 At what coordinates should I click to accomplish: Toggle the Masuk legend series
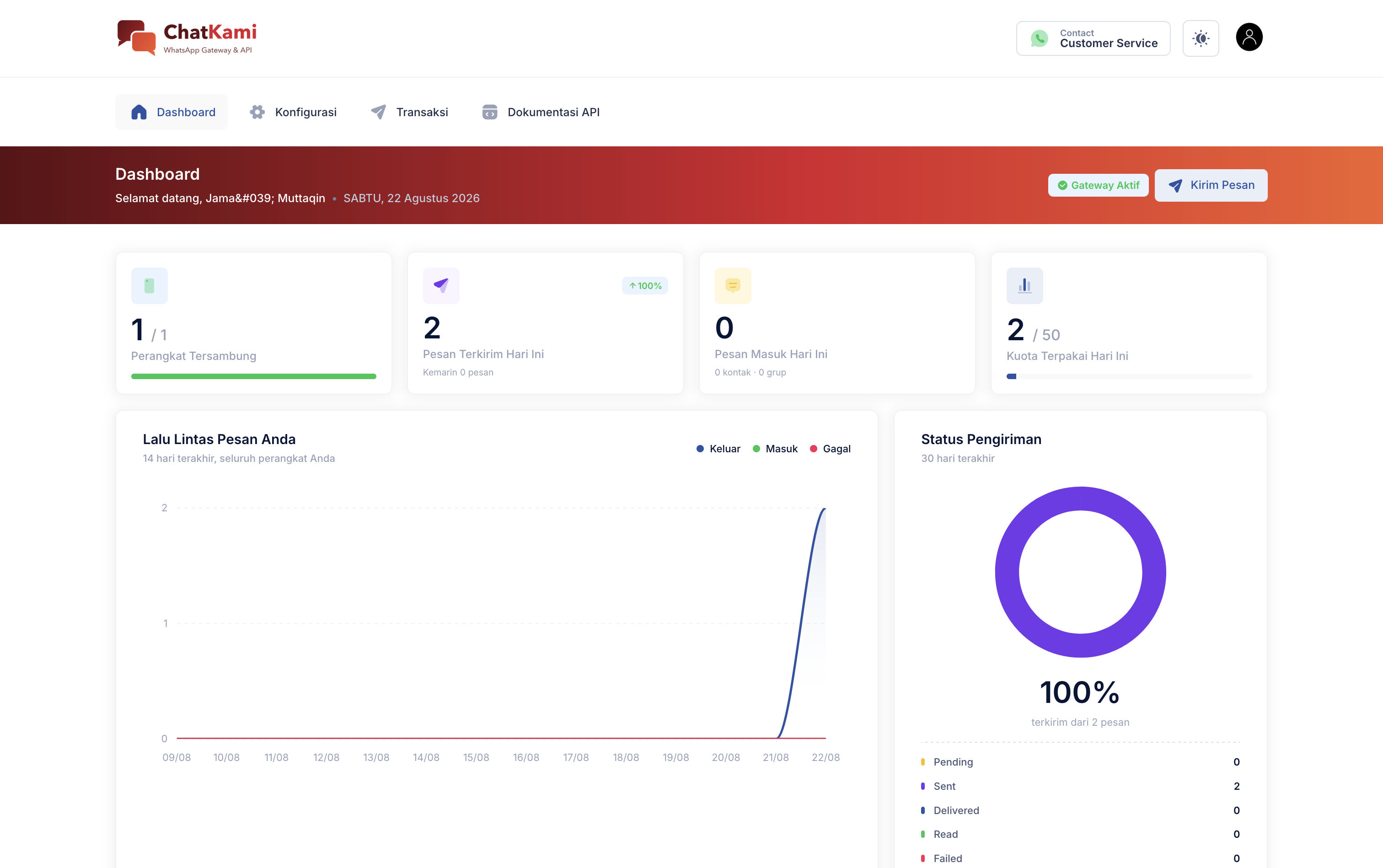point(775,449)
